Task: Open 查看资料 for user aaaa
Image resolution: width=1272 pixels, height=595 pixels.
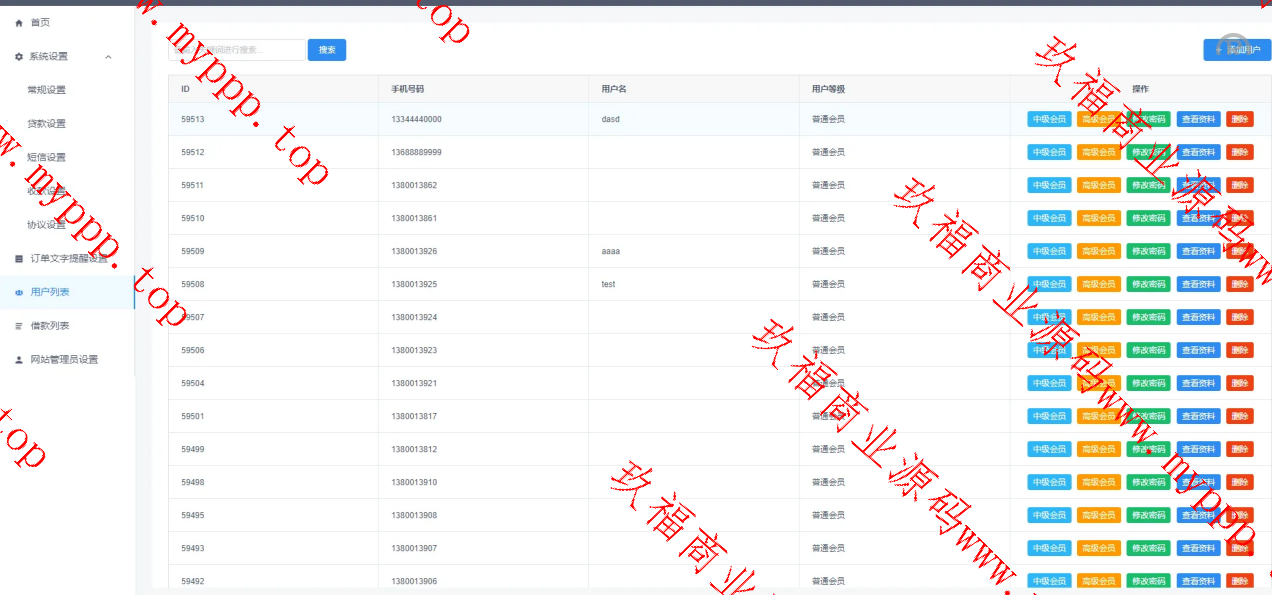Action: click(1199, 251)
